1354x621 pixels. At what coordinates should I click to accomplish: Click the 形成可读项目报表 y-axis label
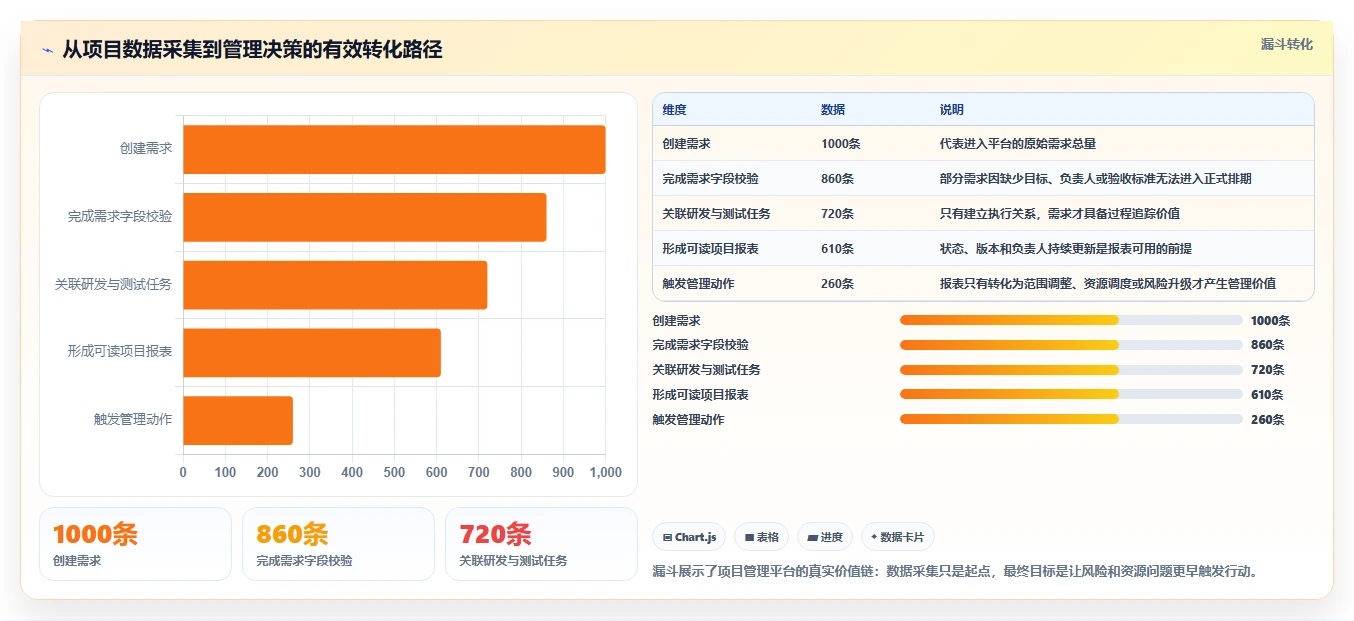120,351
